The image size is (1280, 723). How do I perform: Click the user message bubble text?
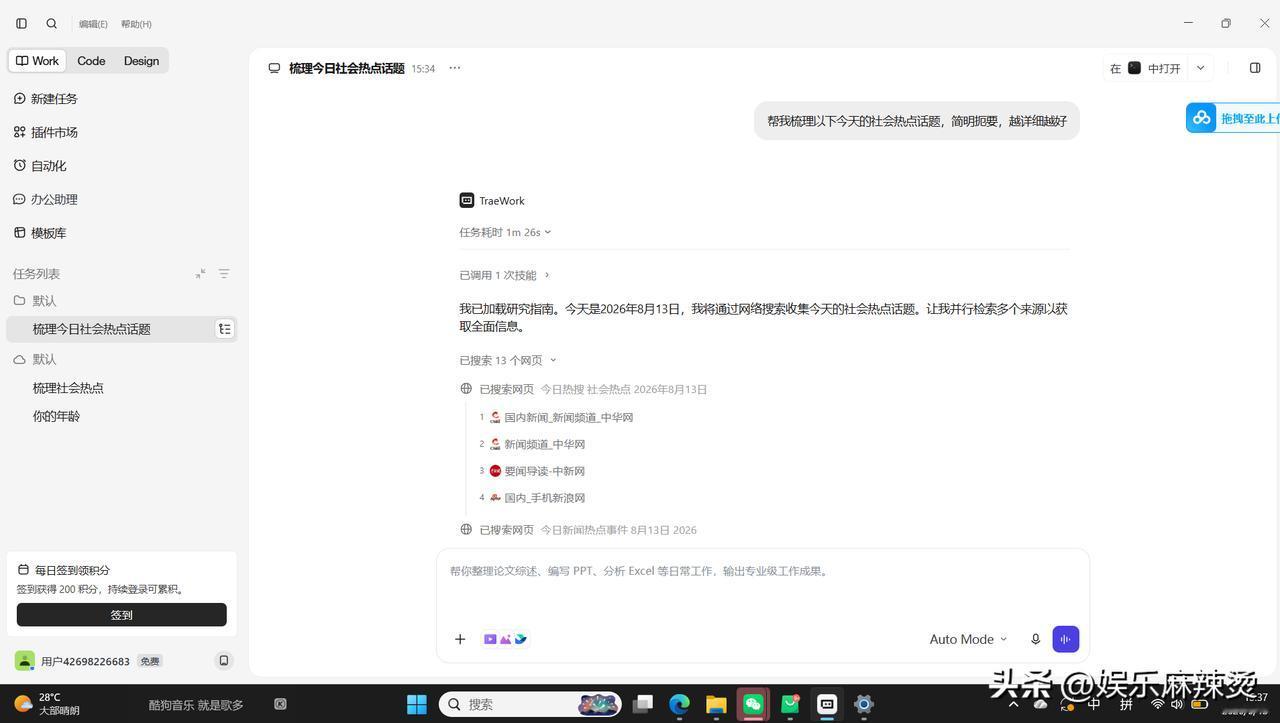pos(917,121)
